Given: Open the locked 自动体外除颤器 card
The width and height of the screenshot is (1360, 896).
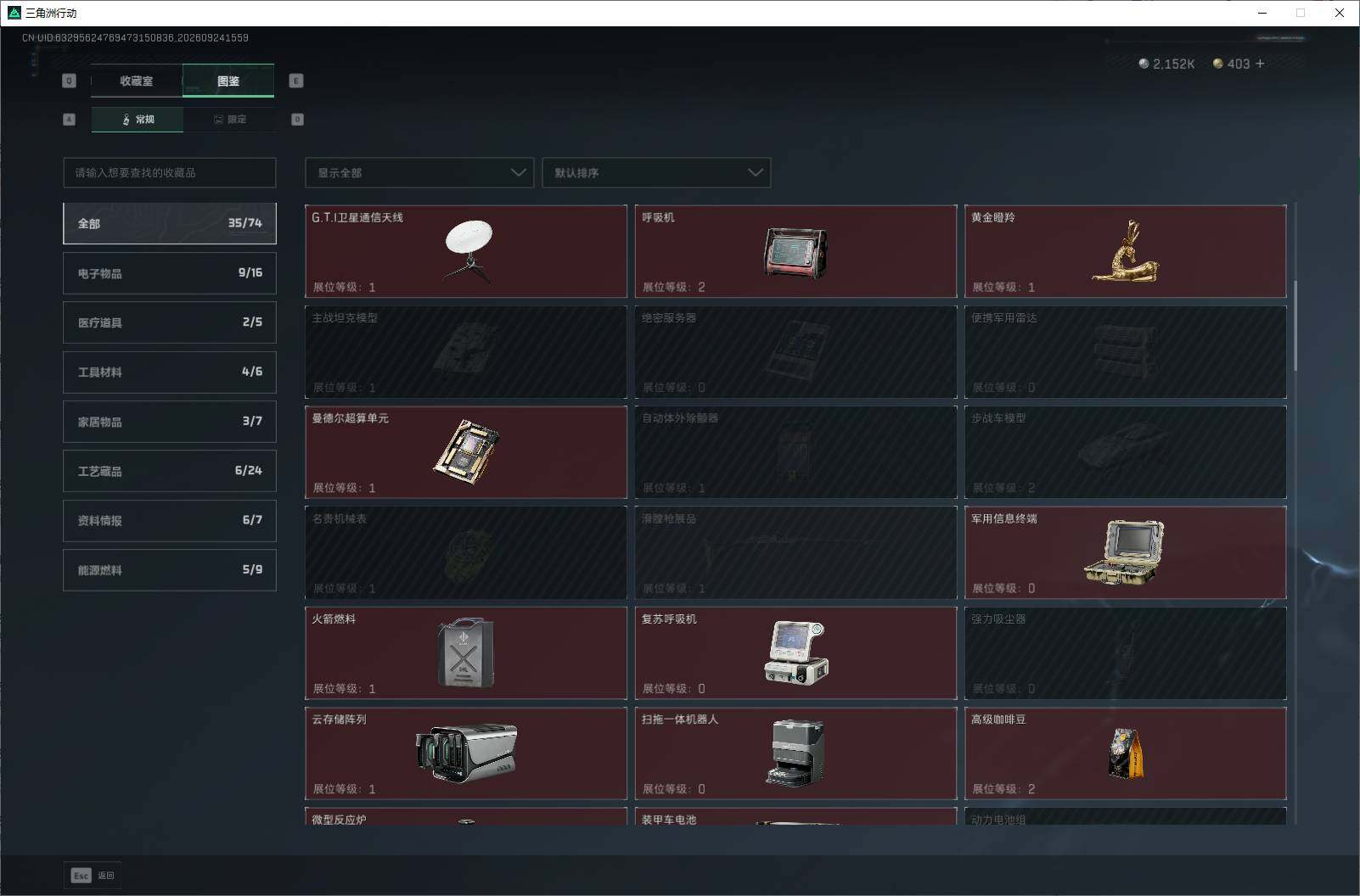Looking at the screenshot, I should coord(795,451).
